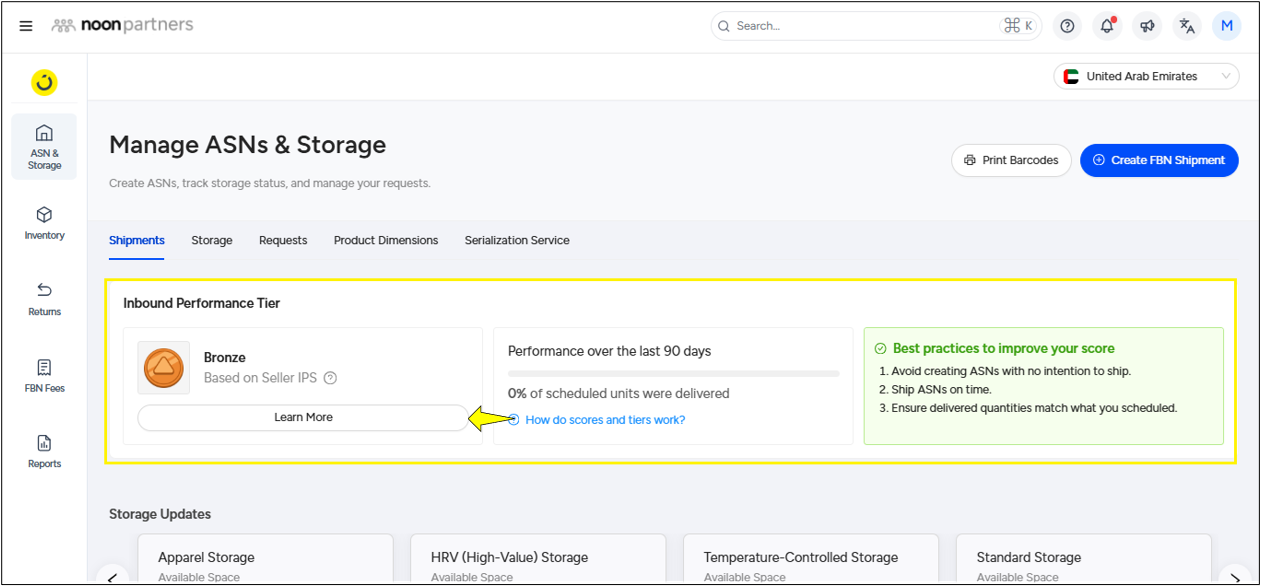Expand the United Arab Emirates country dropdown
Image resolution: width=1261 pixels, height=587 pixels.
(x=1146, y=76)
